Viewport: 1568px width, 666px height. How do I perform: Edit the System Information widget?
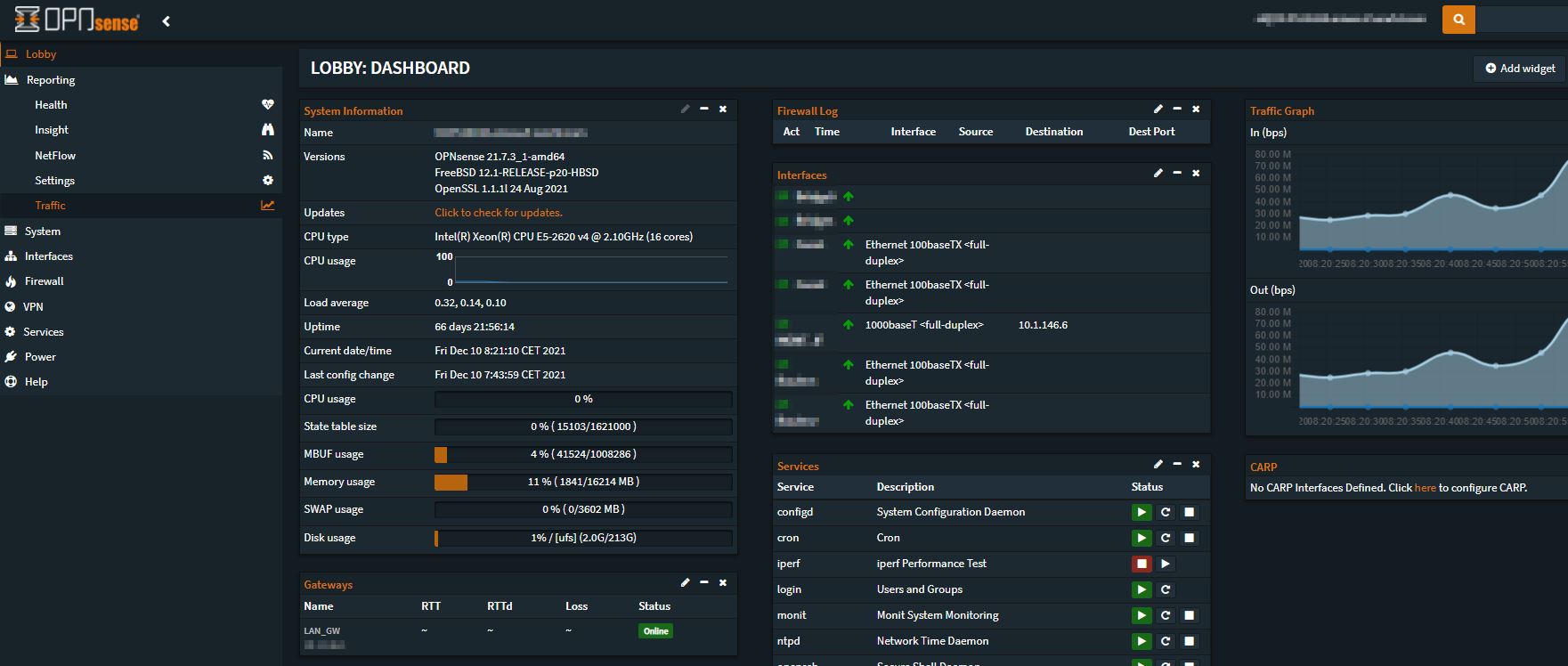[685, 109]
